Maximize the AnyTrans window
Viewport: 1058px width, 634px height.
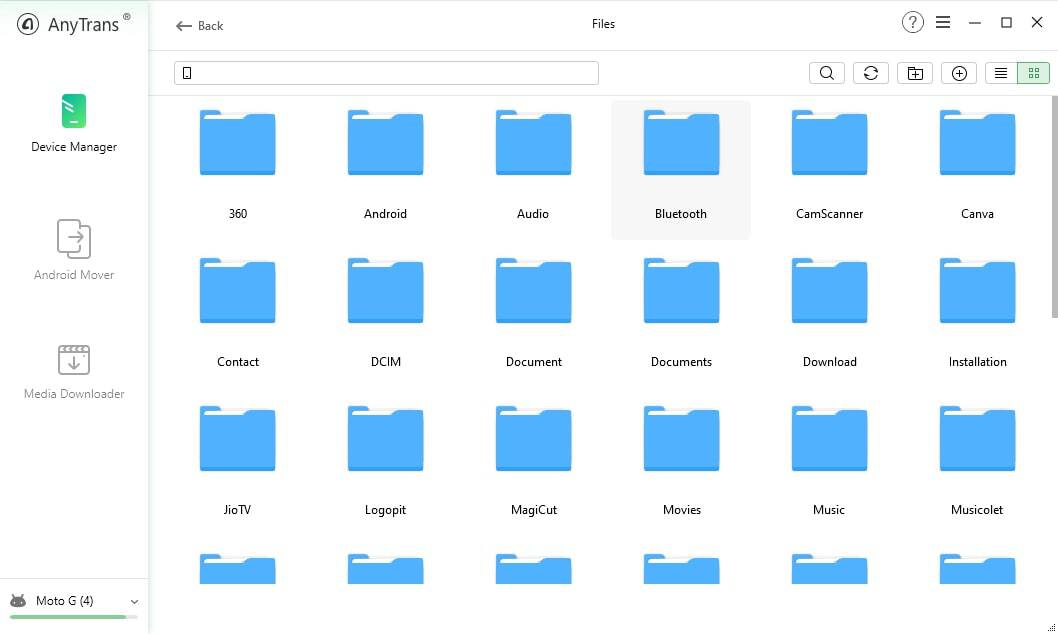coord(1006,23)
